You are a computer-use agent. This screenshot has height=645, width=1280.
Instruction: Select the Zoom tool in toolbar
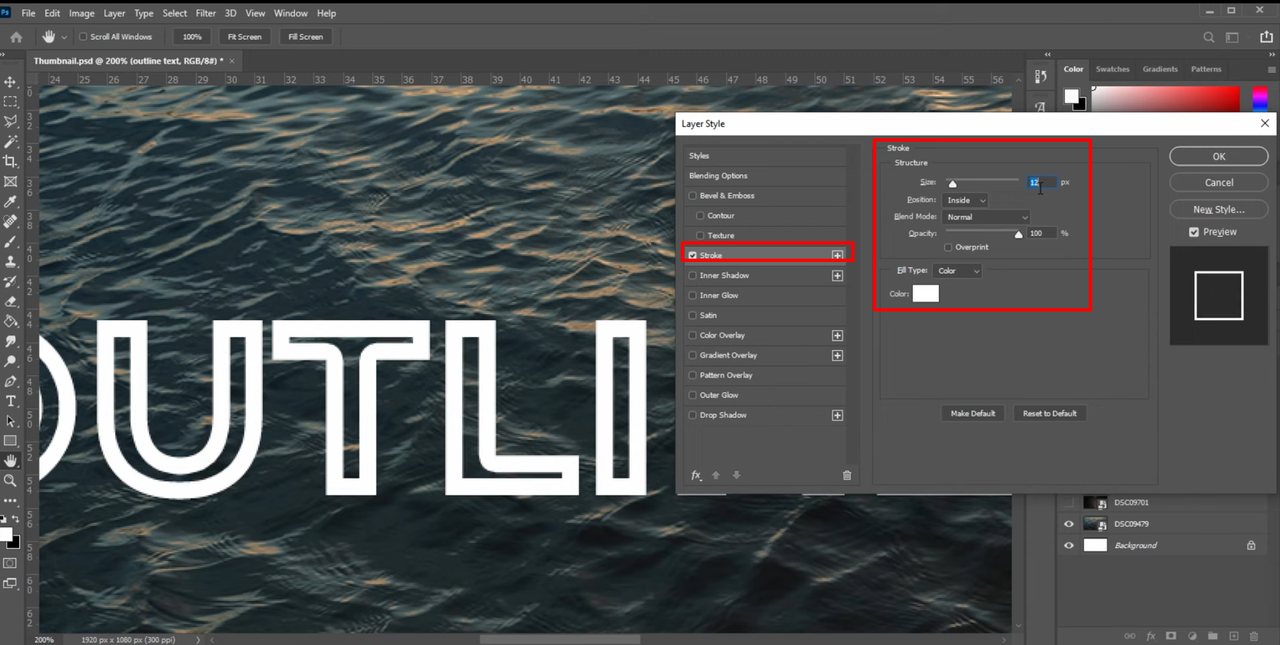point(11,481)
